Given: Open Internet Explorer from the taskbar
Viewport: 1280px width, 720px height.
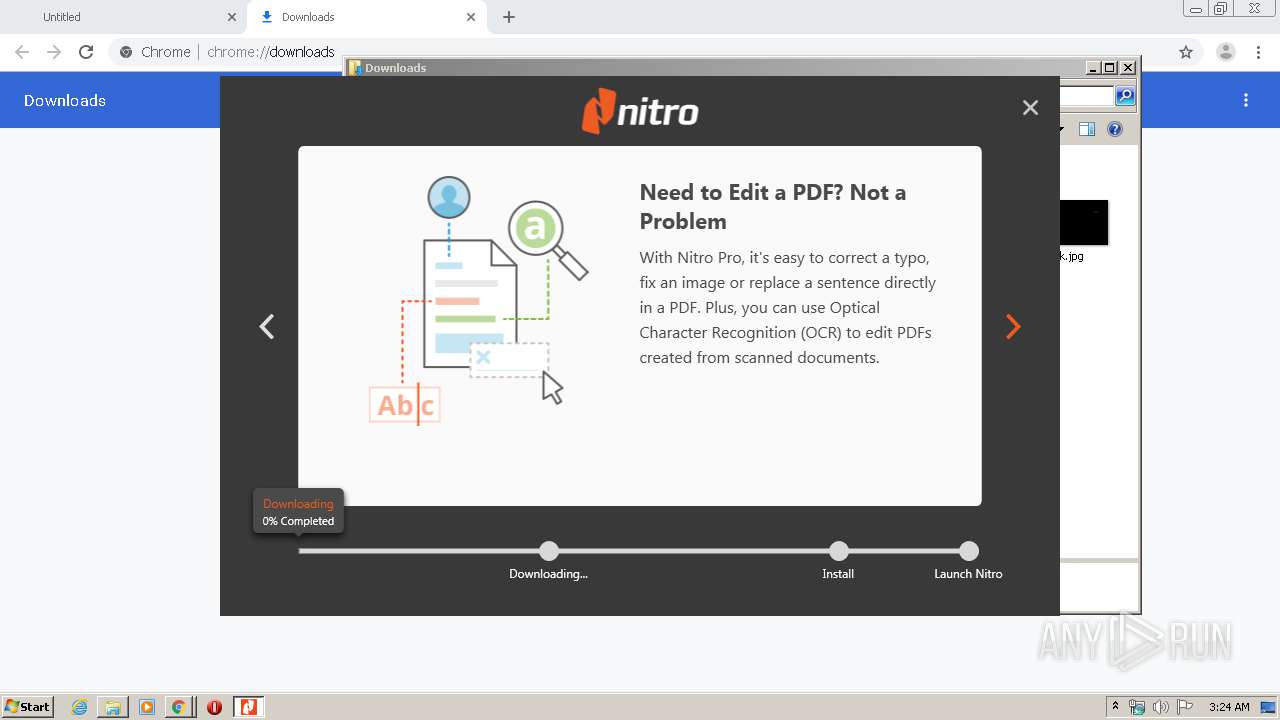Looking at the screenshot, I should click(80, 707).
